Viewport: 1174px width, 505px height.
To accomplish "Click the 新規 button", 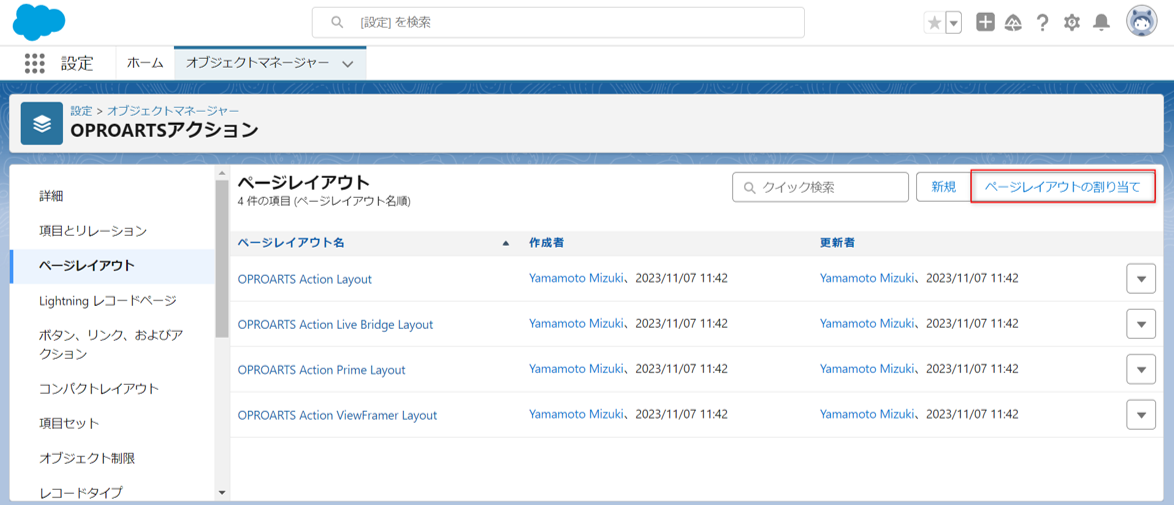I will pyautogui.click(x=943, y=187).
